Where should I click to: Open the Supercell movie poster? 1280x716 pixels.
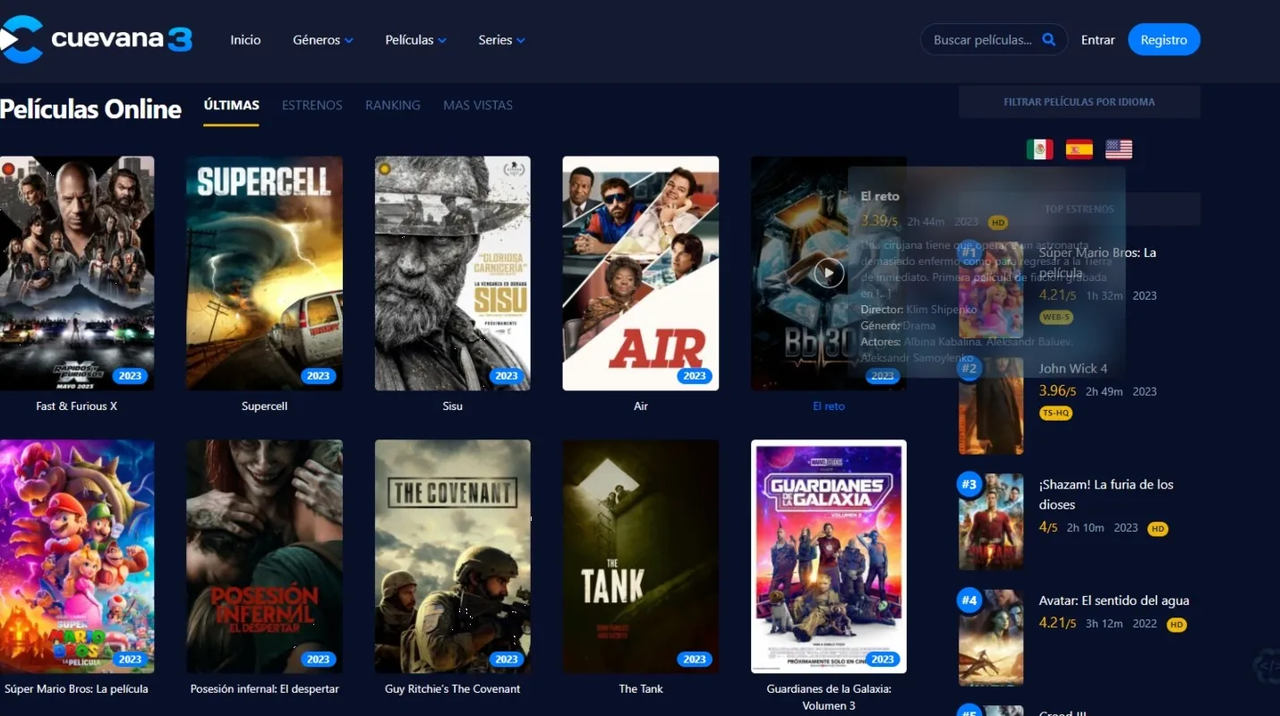point(264,273)
